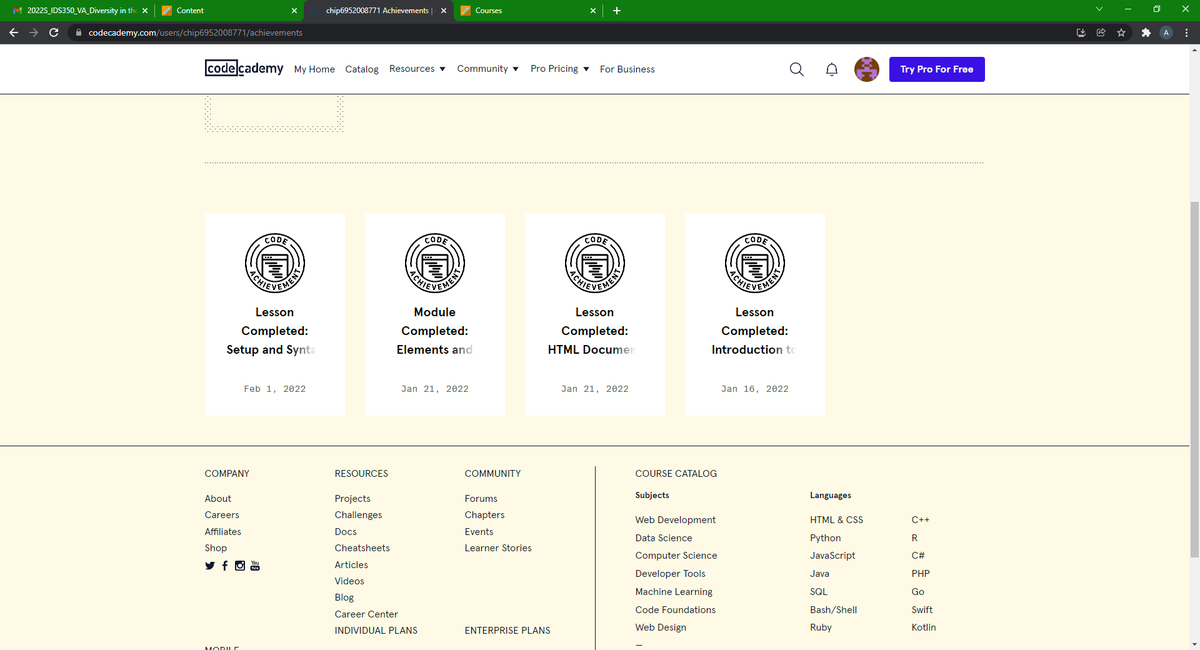
Task: Click the Try Pro For Free button
Action: 936,69
